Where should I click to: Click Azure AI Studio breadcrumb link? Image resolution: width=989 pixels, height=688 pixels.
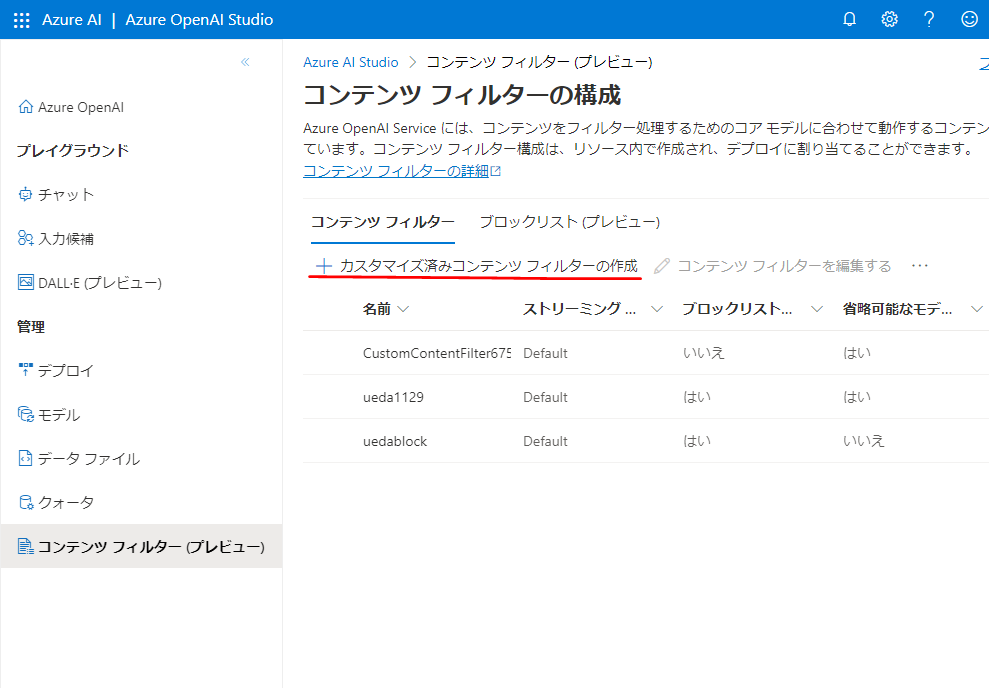click(351, 62)
